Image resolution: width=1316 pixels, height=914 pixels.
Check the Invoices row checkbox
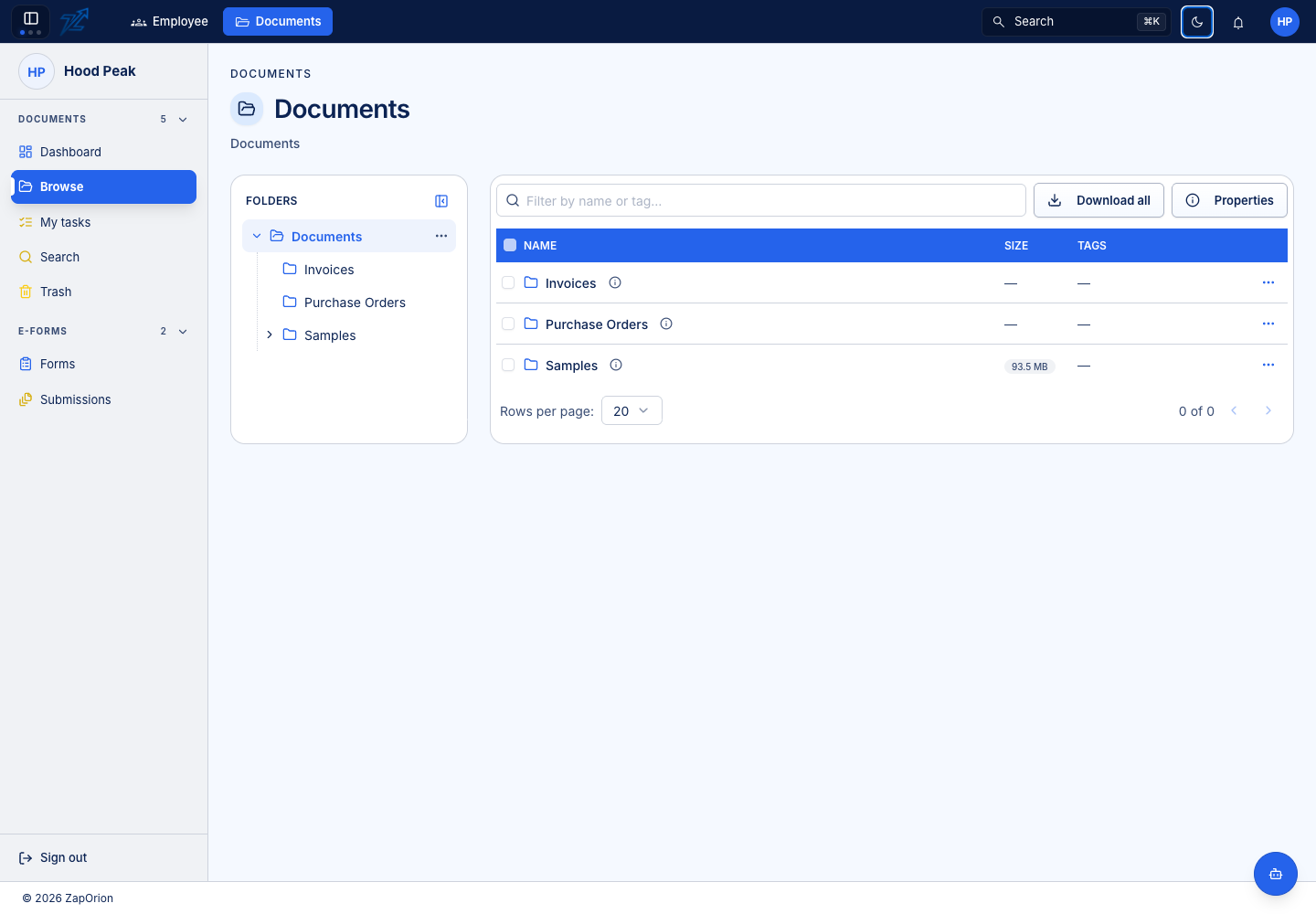pyautogui.click(x=508, y=282)
